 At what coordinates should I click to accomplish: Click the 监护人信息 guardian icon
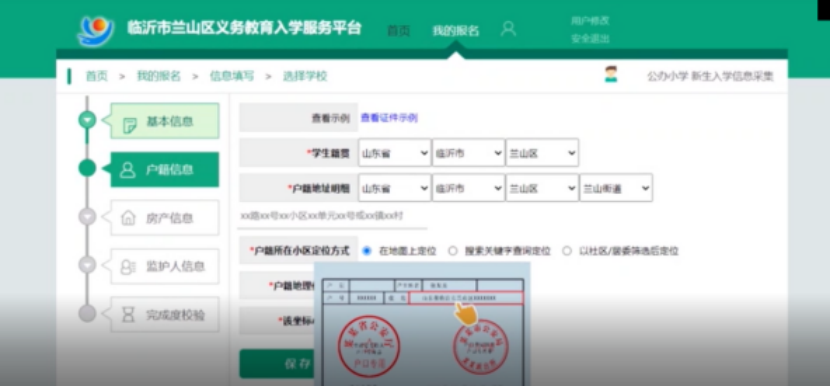point(128,267)
